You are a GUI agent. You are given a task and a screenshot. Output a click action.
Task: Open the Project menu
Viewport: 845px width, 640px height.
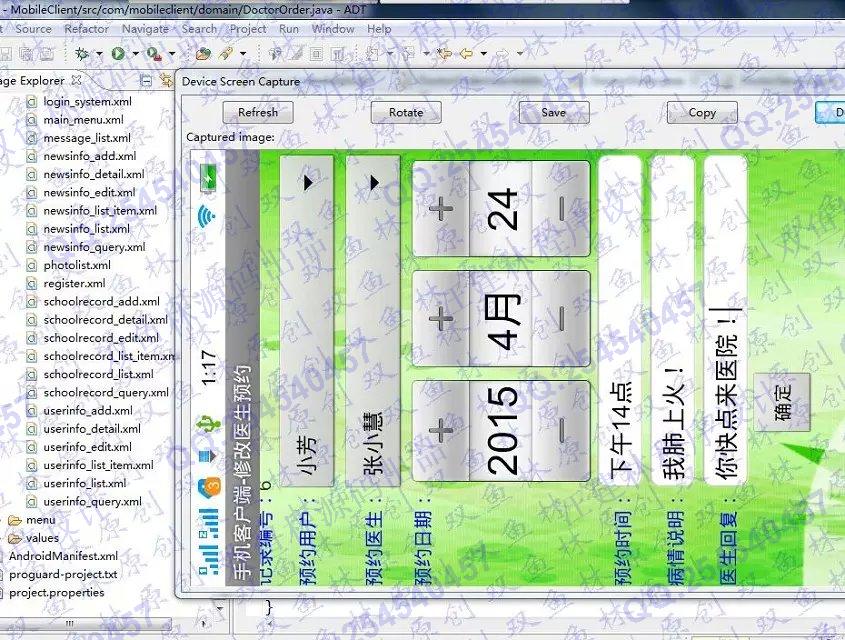coord(248,29)
